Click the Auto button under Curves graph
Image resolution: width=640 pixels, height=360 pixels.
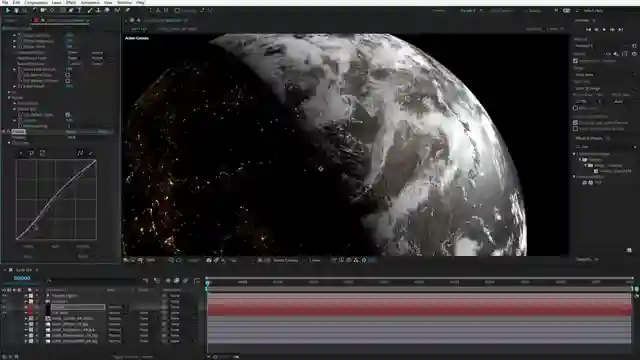(56, 247)
